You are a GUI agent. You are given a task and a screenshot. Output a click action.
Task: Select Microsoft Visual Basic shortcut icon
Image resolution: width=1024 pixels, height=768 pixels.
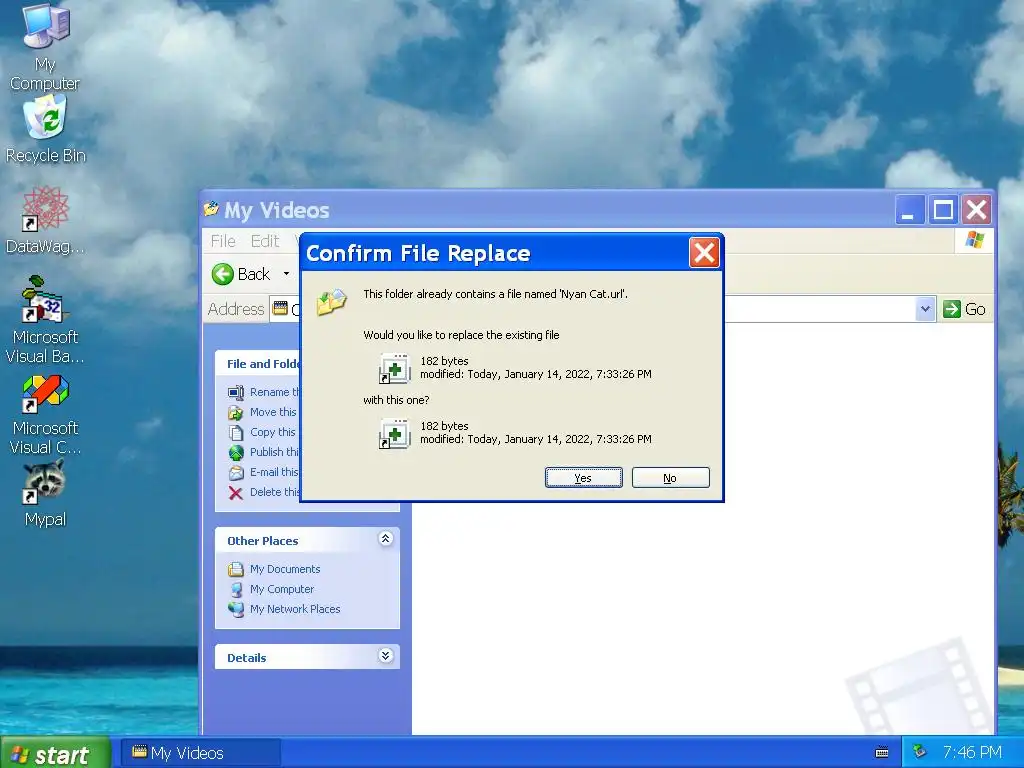[x=45, y=320]
